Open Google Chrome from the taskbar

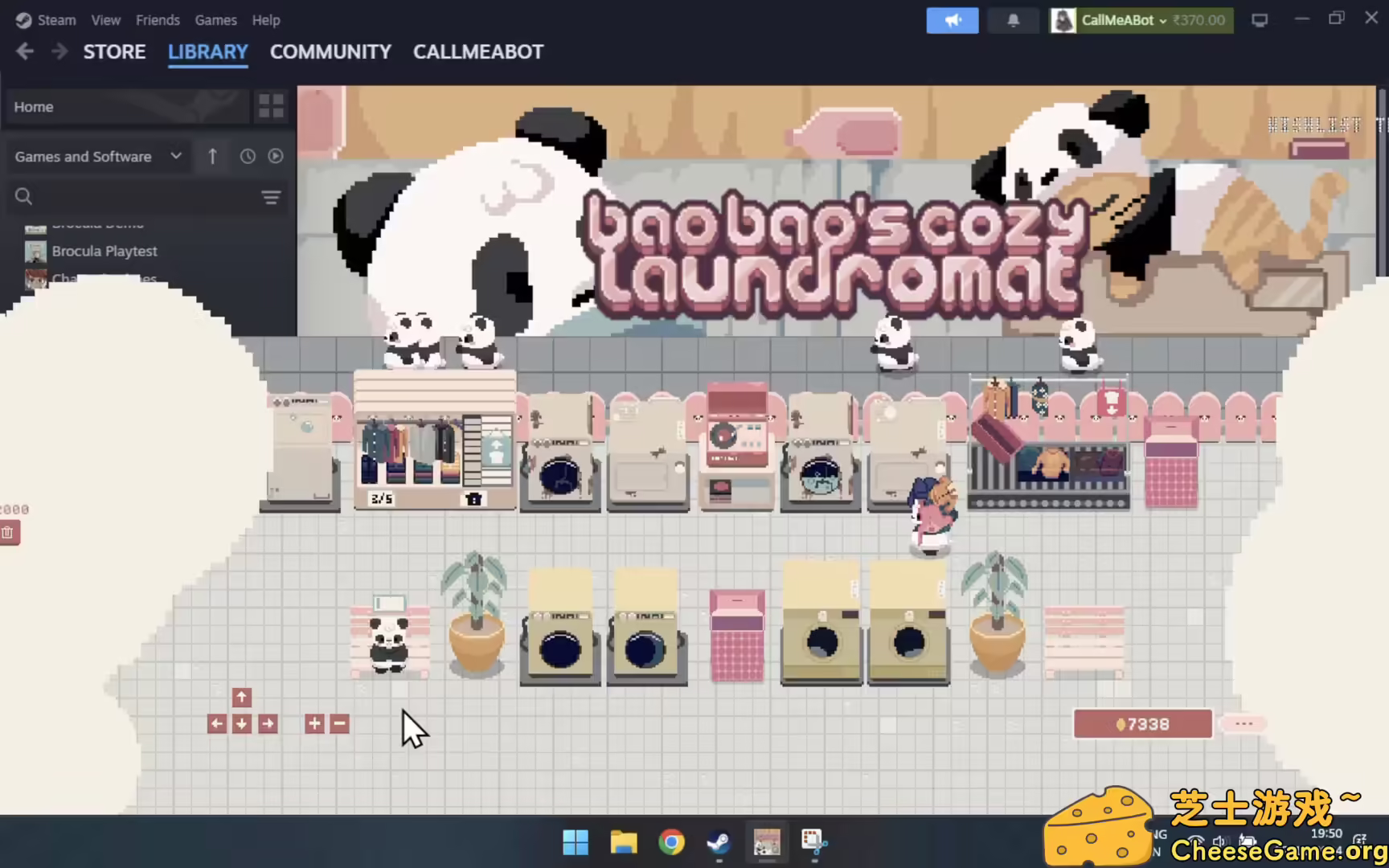click(672, 842)
